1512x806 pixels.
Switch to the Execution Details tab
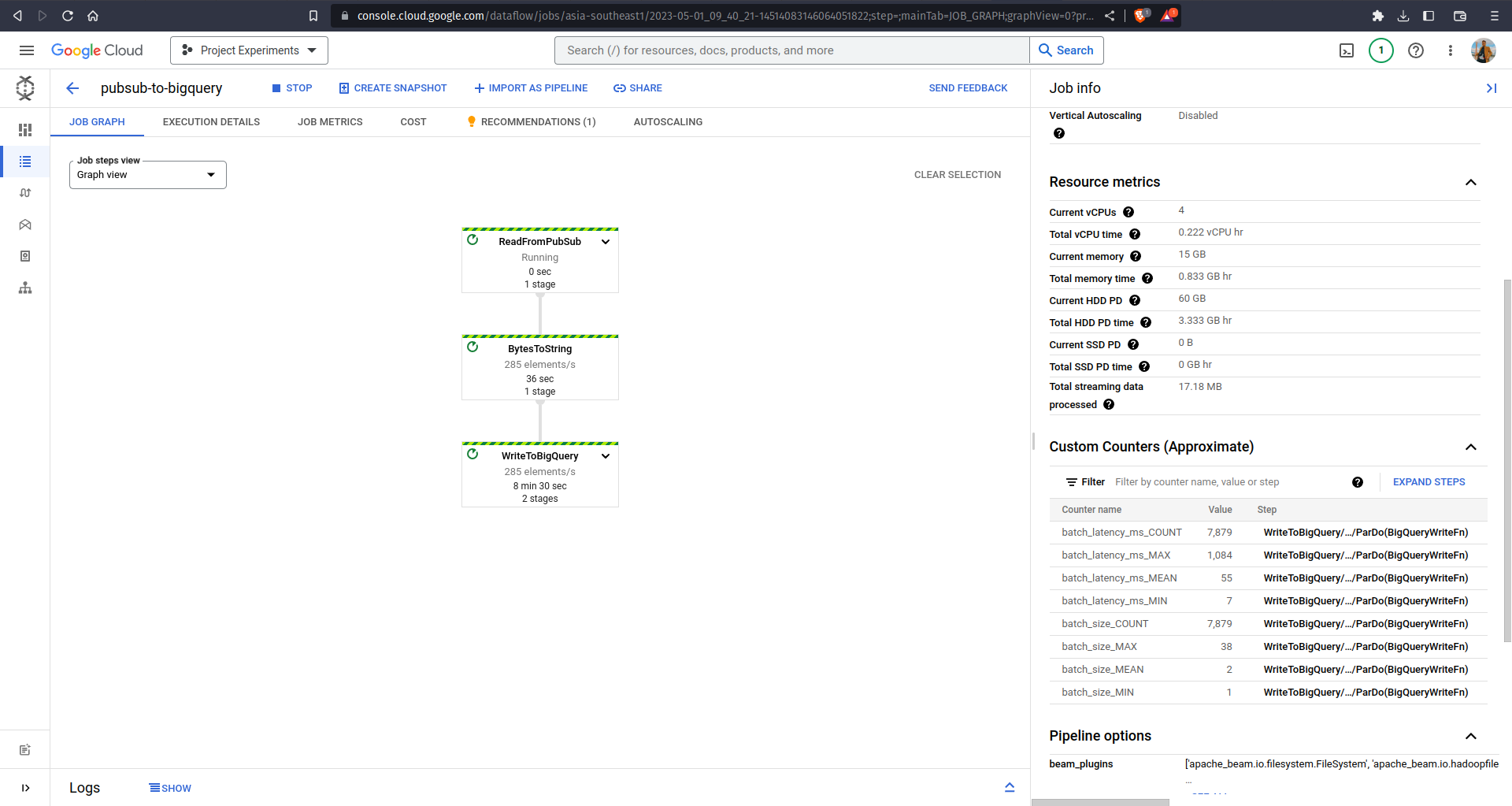coord(211,122)
